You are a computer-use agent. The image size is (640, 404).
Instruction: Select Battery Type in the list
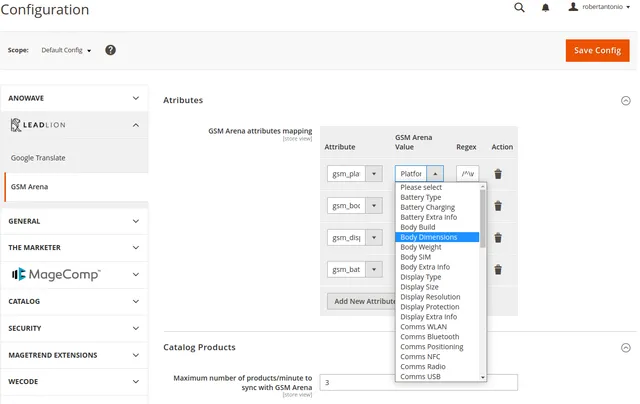[437, 198]
